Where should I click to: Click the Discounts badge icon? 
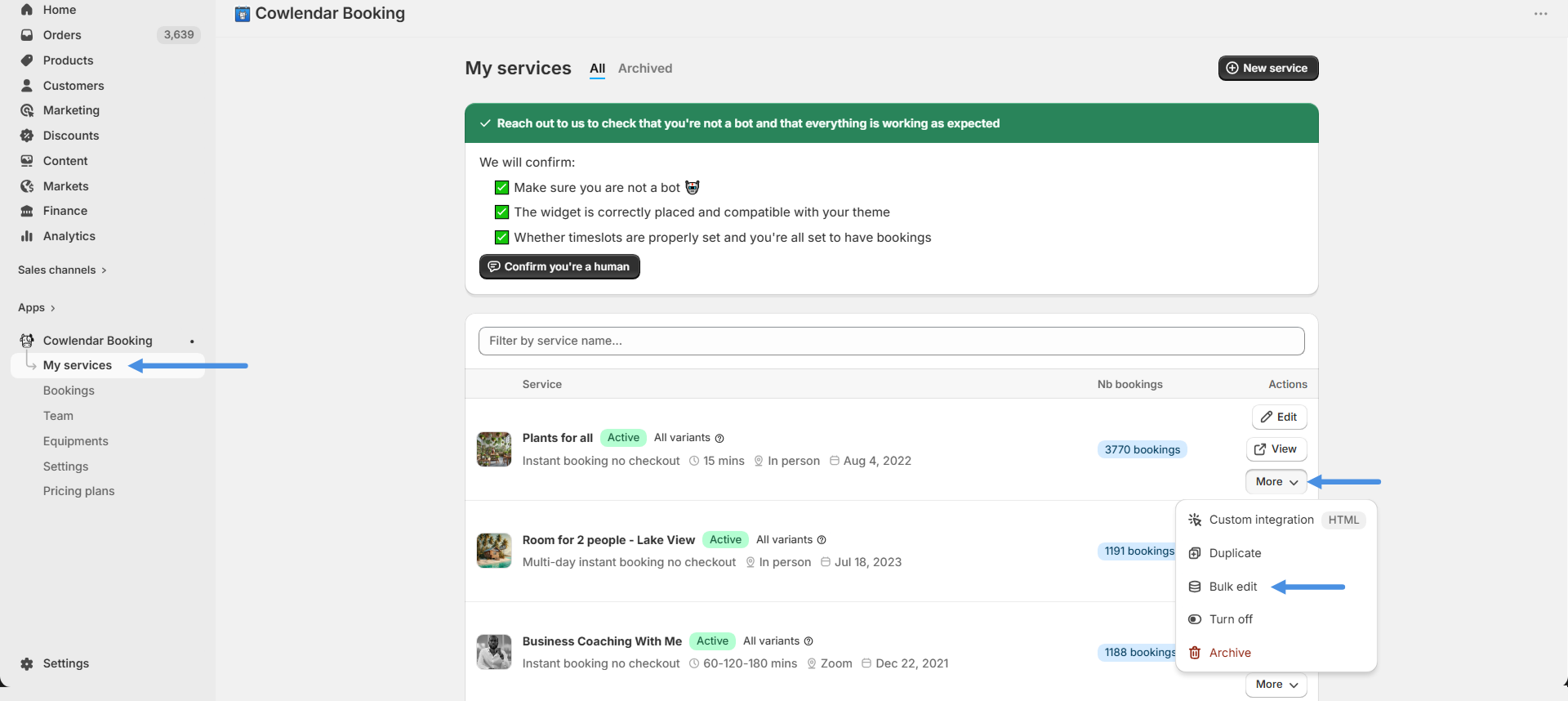(27, 136)
